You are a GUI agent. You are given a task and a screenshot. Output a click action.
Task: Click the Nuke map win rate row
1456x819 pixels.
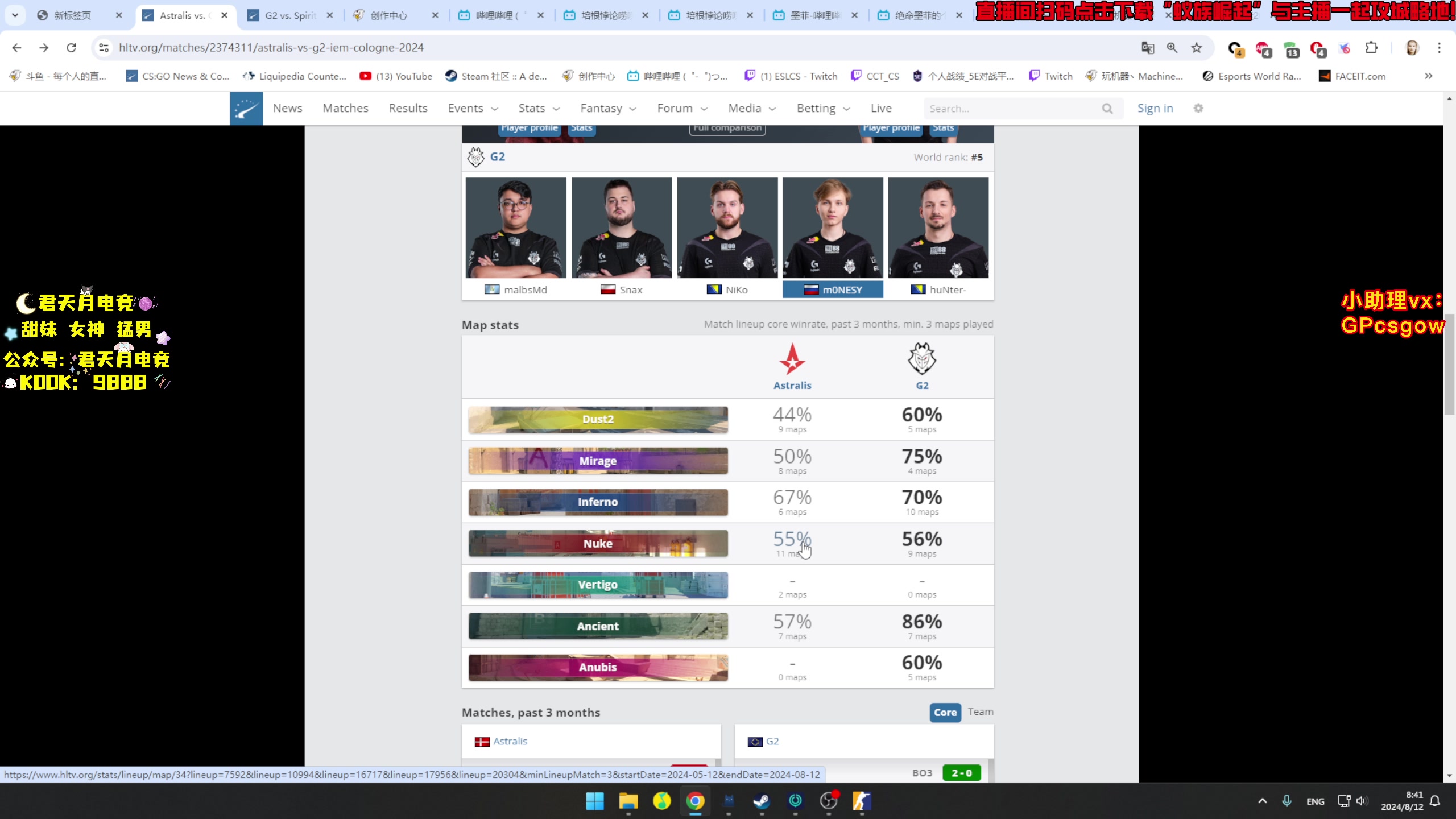[727, 543]
